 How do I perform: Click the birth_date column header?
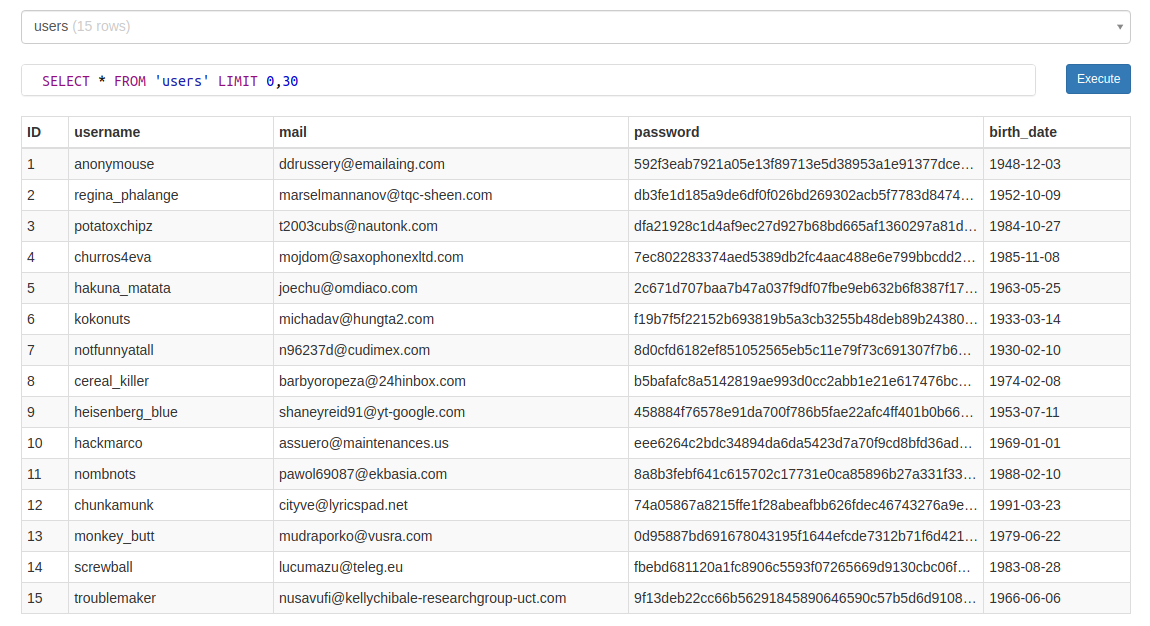pos(1022,132)
